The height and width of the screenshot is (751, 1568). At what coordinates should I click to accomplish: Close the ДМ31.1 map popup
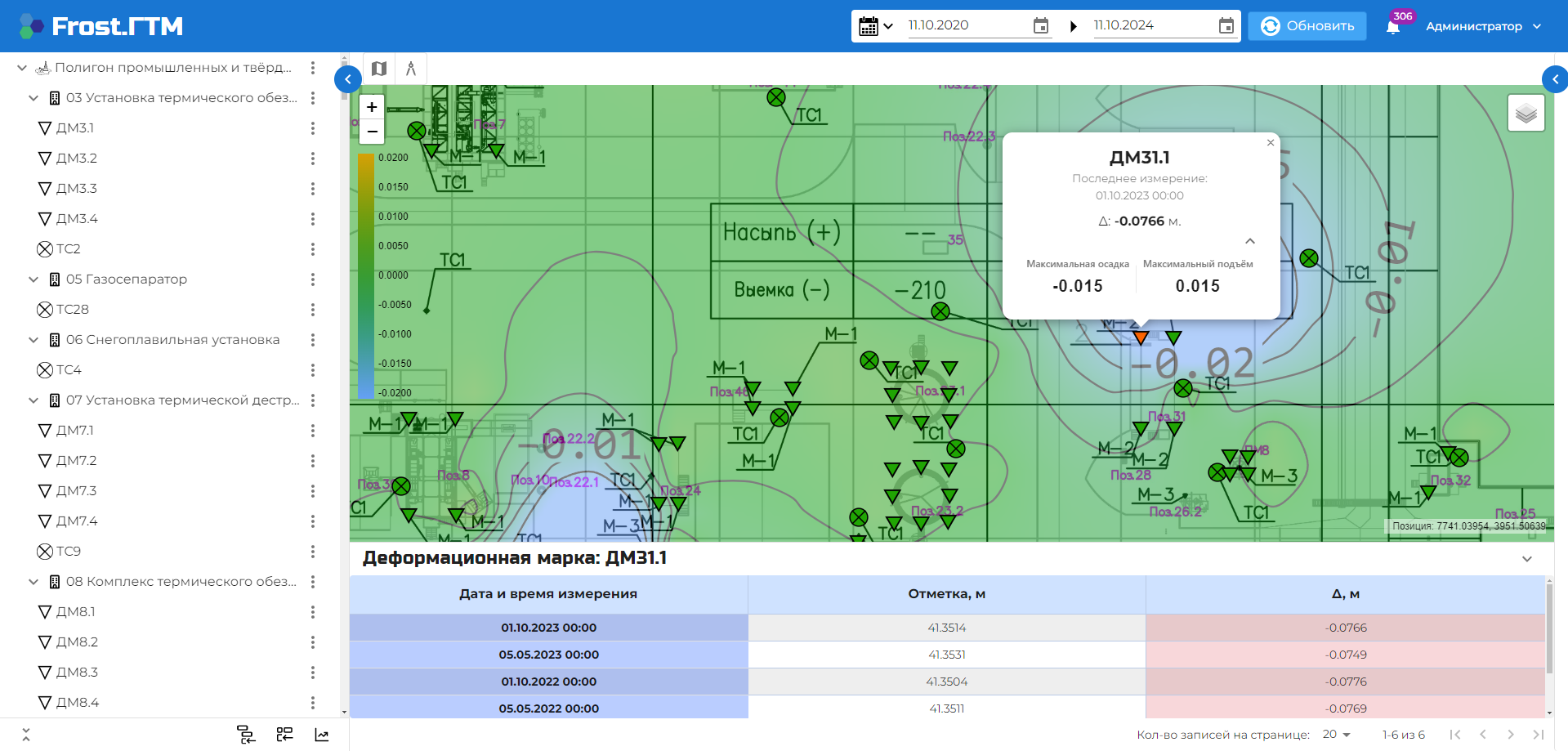point(1271,143)
